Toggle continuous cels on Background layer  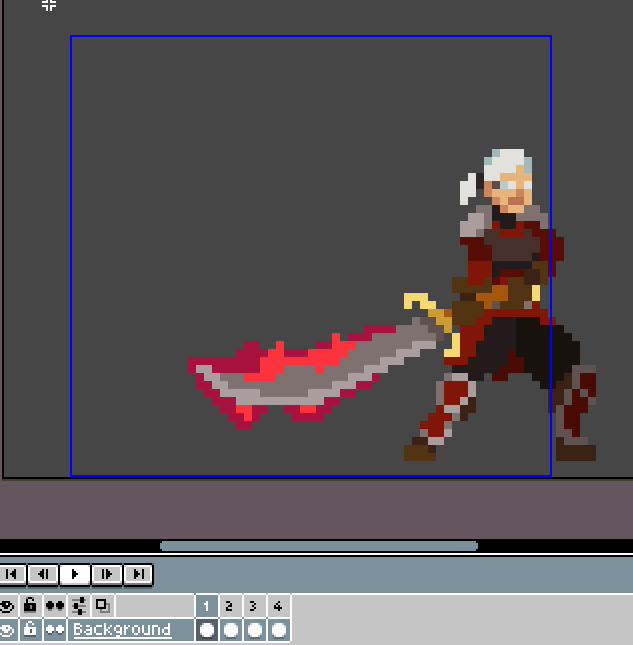click(55, 630)
